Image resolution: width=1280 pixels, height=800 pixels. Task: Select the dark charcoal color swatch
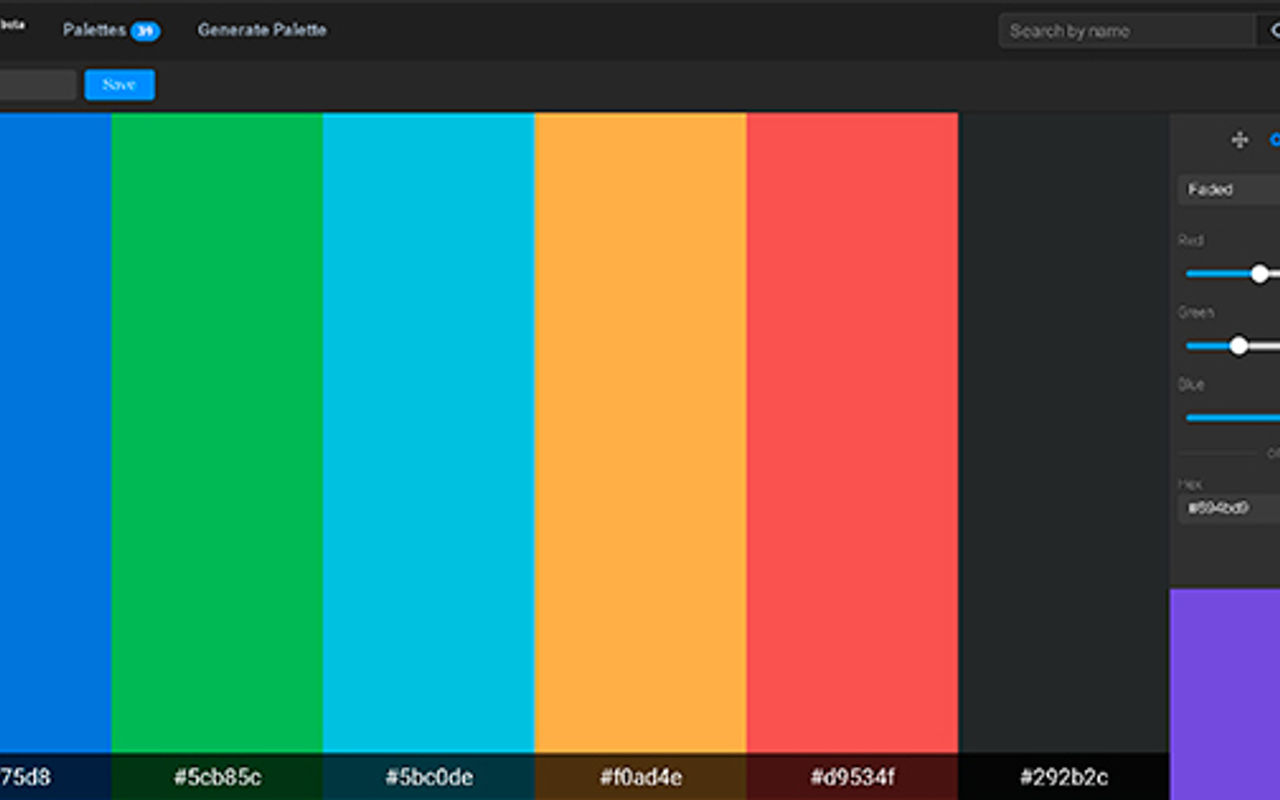(1064, 432)
